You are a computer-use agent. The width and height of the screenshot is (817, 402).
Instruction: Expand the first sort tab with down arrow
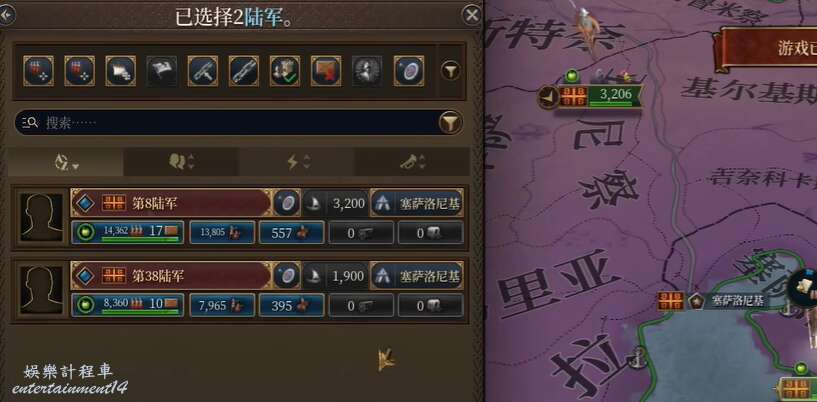tap(66, 163)
